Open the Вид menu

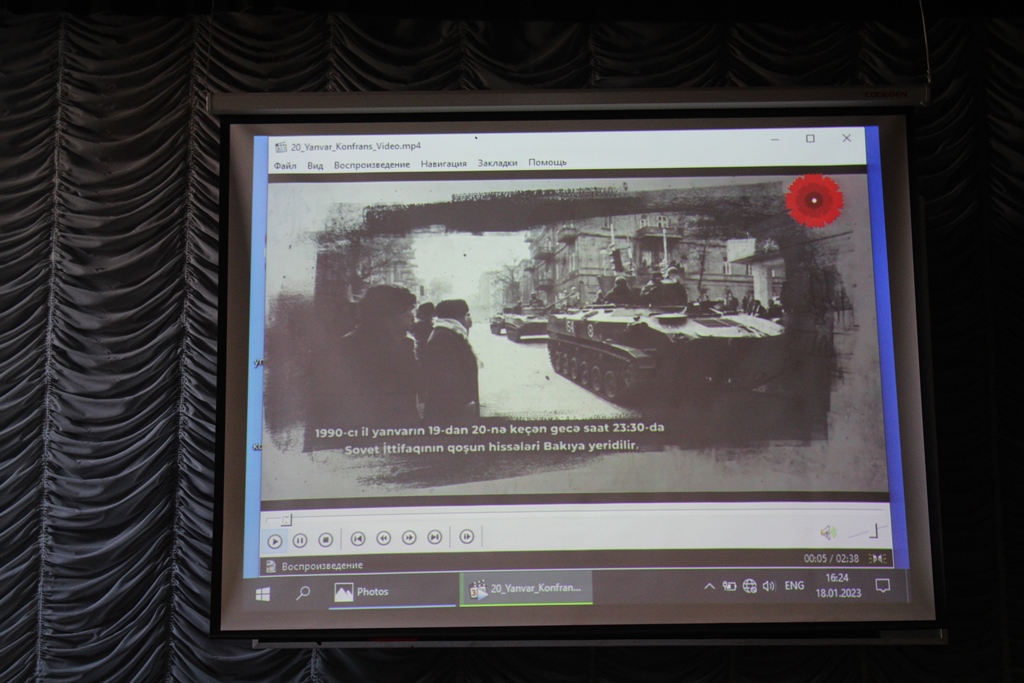tap(315, 165)
